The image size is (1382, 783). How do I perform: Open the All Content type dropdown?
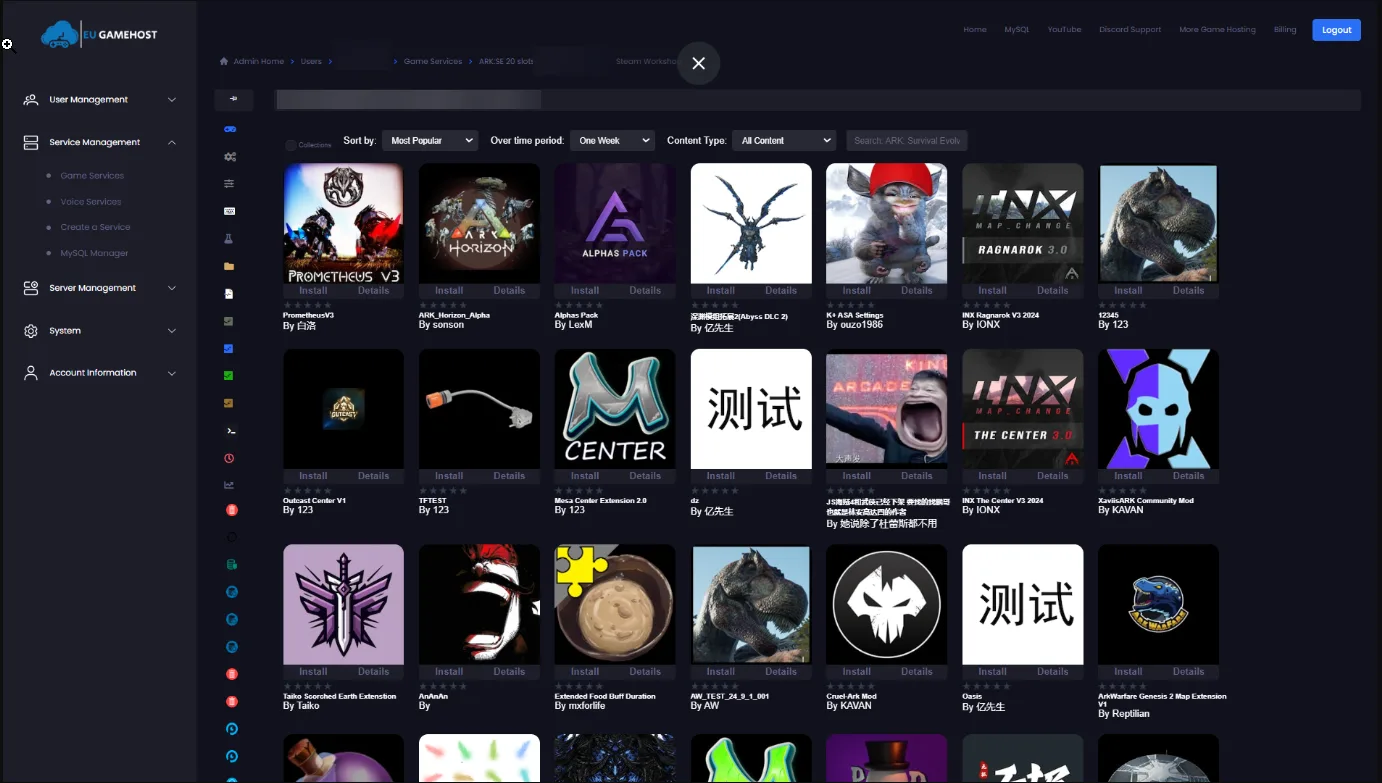(784, 141)
